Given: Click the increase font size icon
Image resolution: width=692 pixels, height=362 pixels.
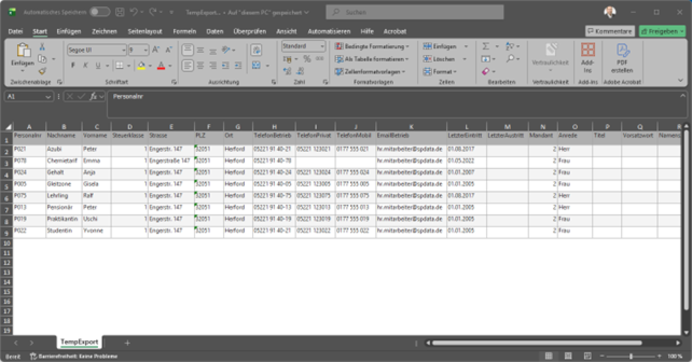Looking at the screenshot, I should click(156, 50).
